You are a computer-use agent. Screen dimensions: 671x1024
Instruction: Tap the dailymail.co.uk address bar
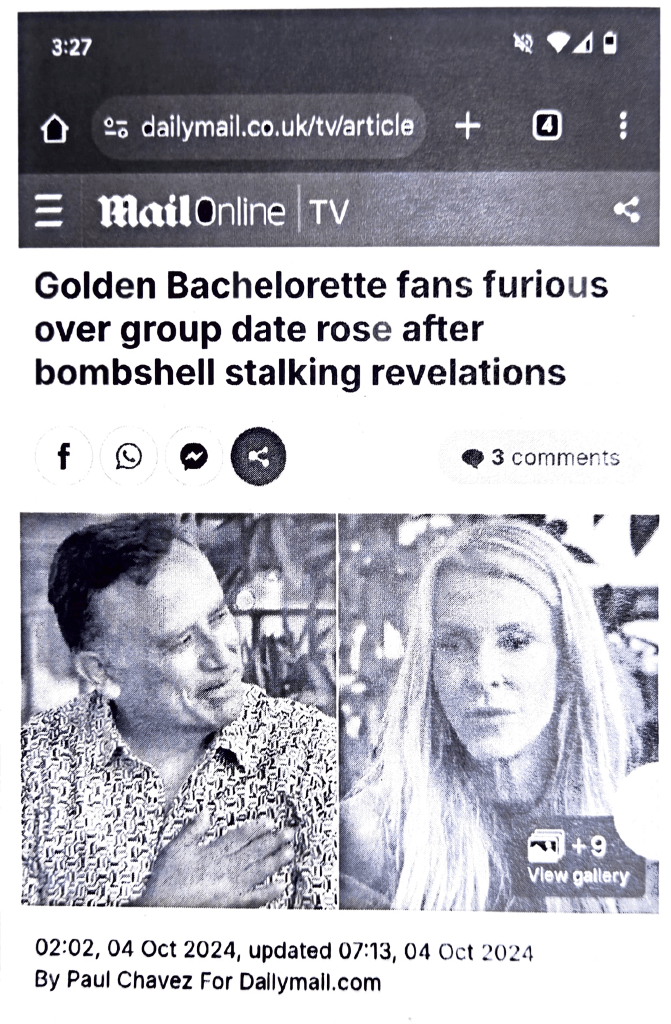click(260, 126)
